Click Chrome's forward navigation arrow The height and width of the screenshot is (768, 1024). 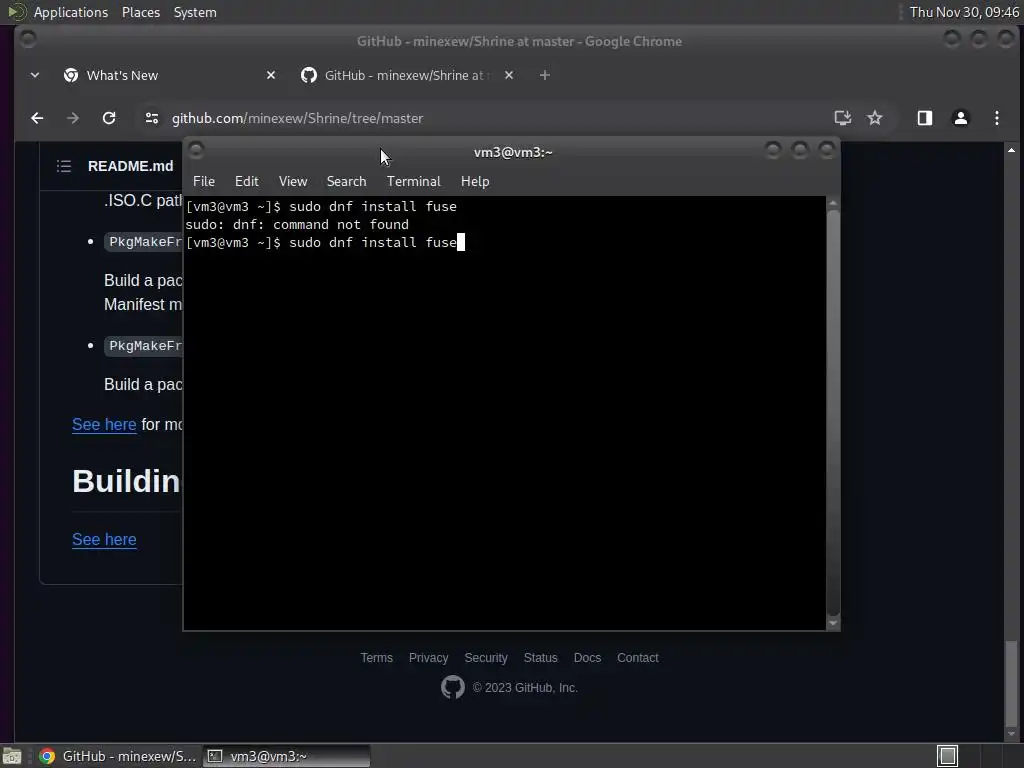tap(72, 118)
